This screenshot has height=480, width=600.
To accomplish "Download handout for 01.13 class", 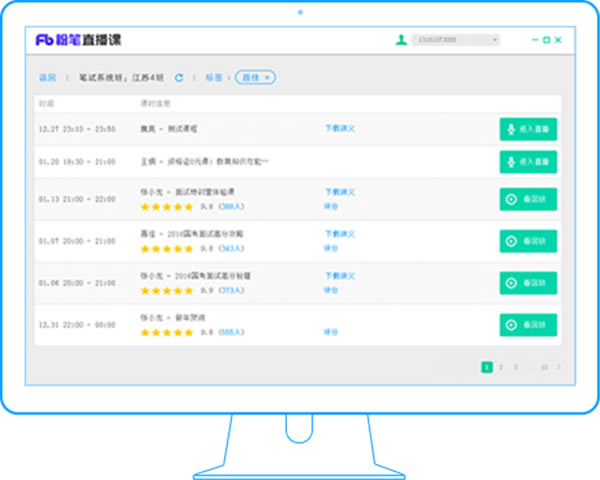I will pyautogui.click(x=340, y=191).
